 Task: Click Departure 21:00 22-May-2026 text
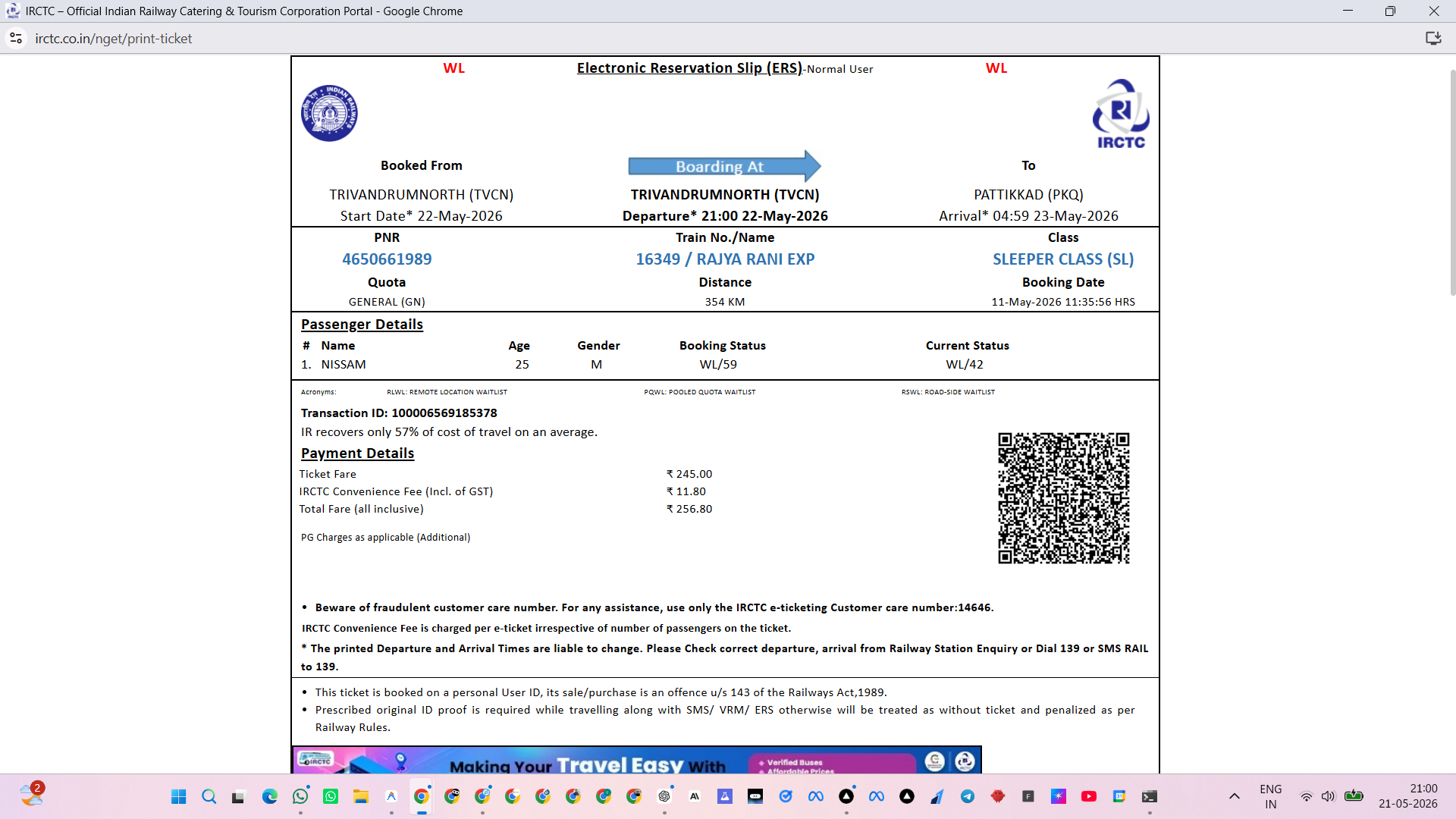(x=725, y=216)
